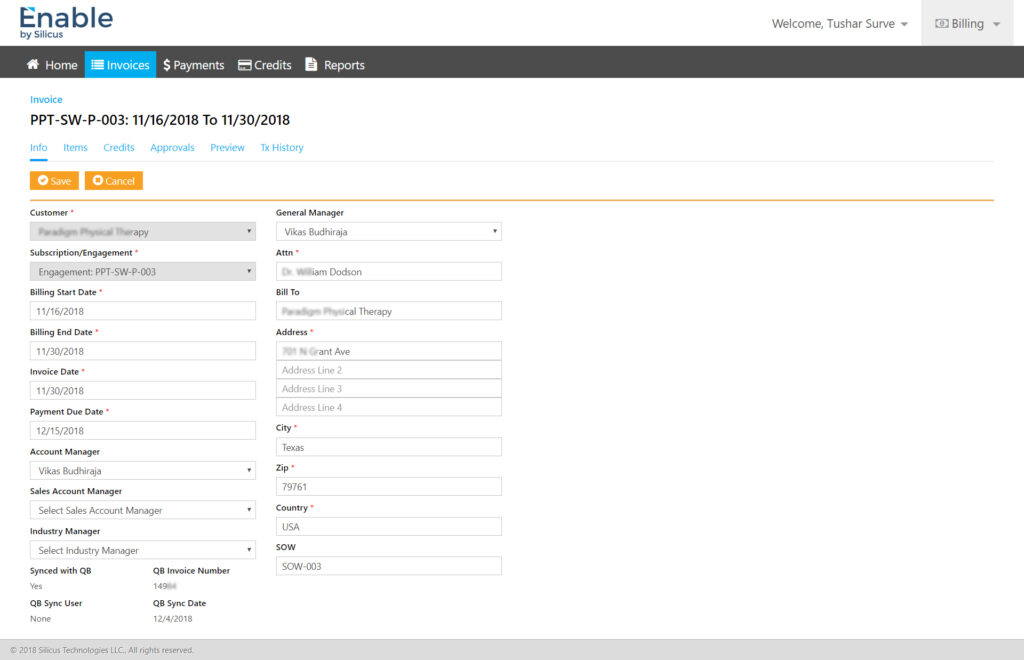Click the Address Line 3 field

coord(389,388)
